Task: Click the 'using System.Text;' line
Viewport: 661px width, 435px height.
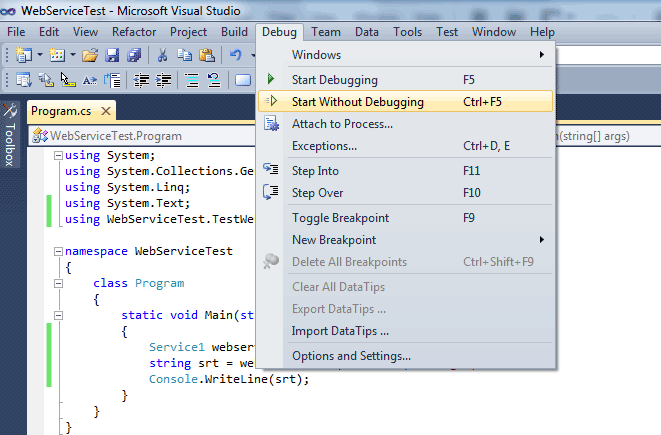Action: [127, 203]
